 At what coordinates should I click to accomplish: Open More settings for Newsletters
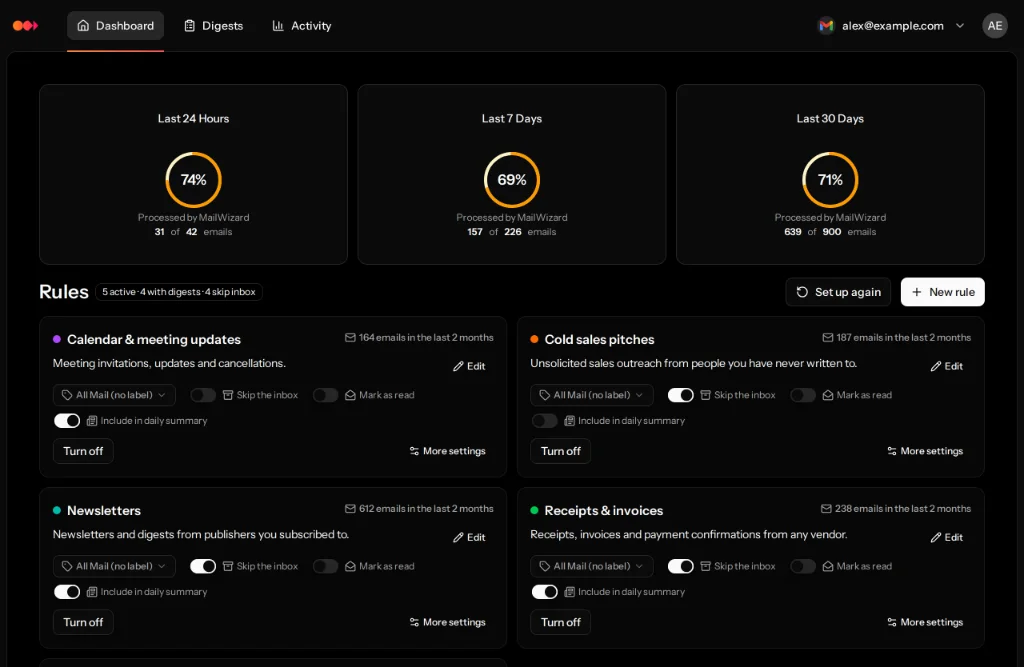click(447, 622)
